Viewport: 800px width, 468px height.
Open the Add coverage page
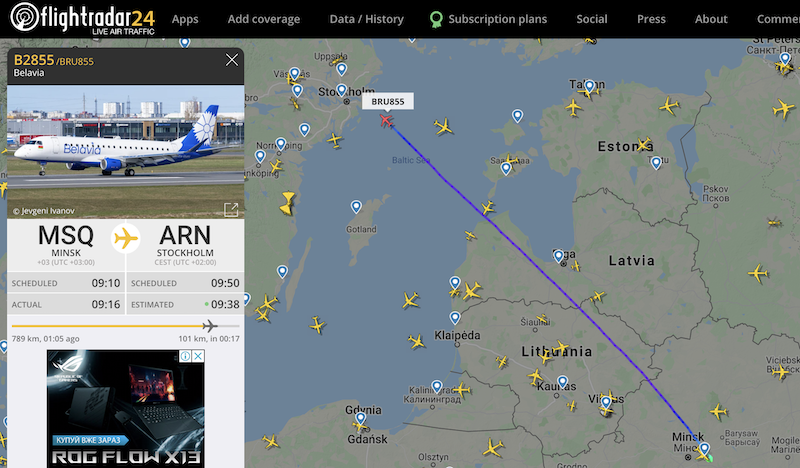(264, 19)
